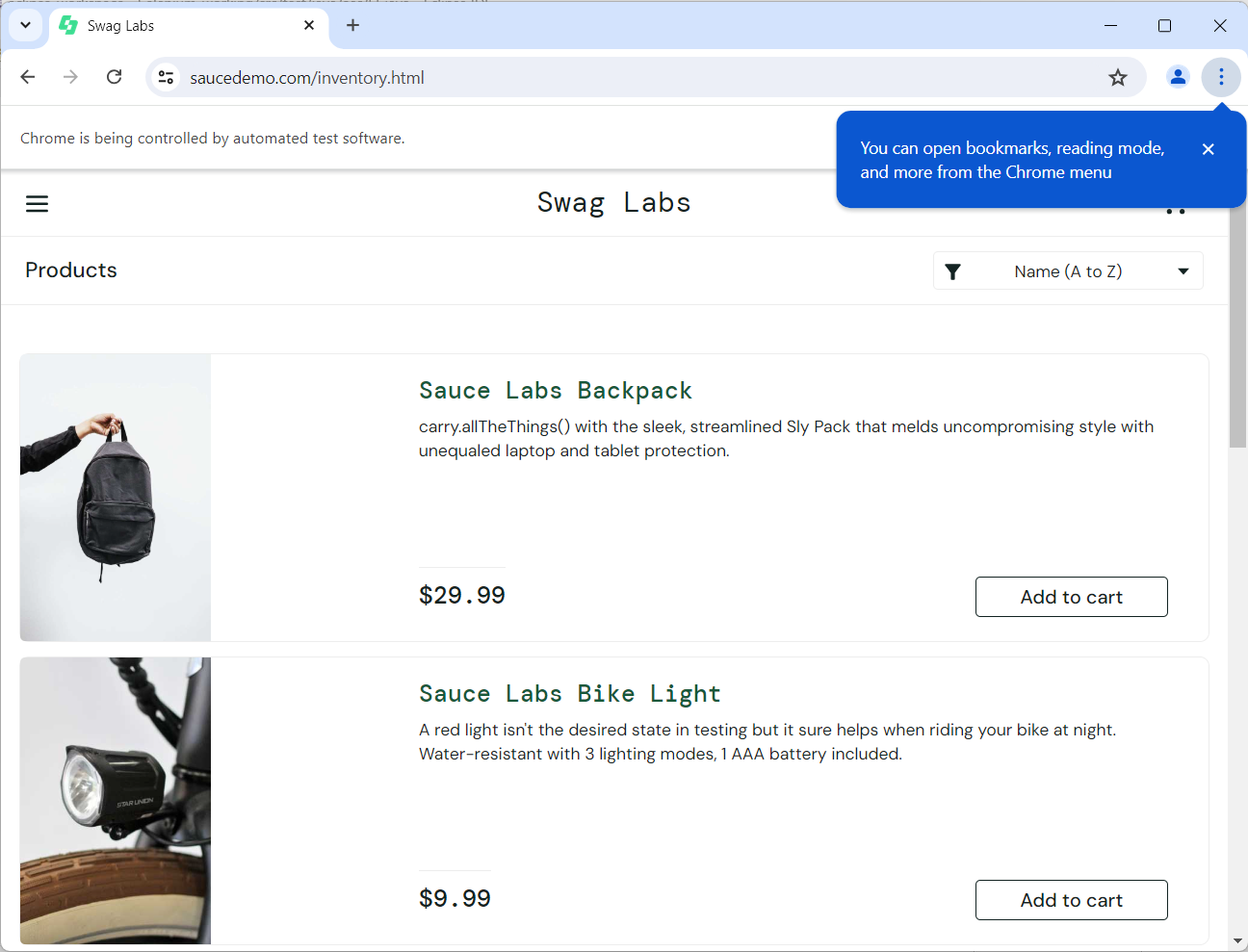The width and height of the screenshot is (1248, 952).
Task: Click the site information icon
Action: pos(166,77)
